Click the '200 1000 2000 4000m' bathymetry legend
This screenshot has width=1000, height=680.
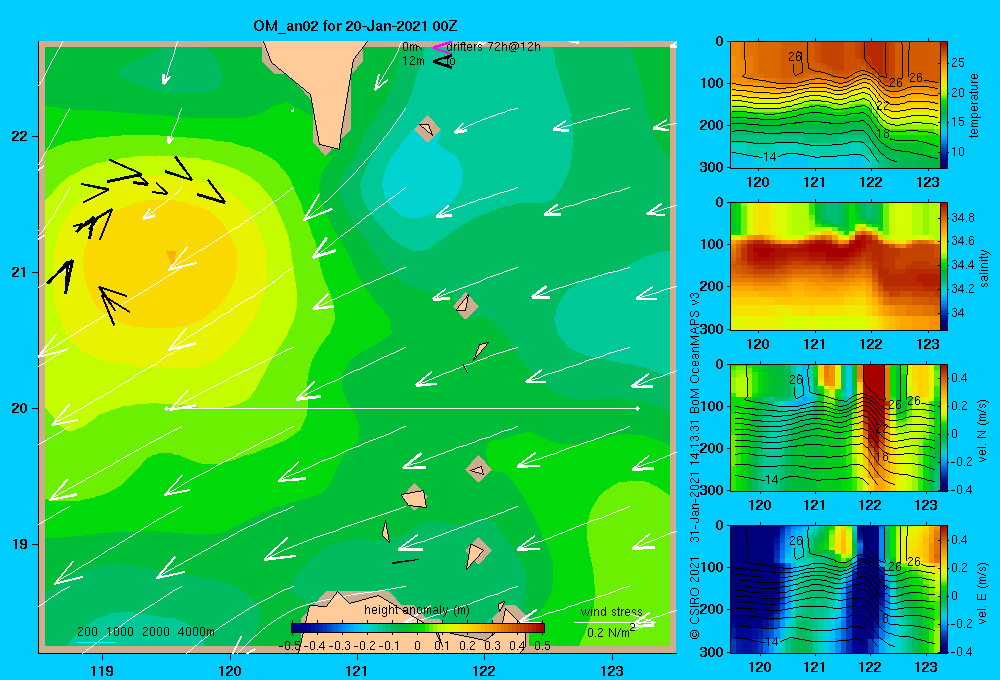pyautogui.click(x=146, y=632)
